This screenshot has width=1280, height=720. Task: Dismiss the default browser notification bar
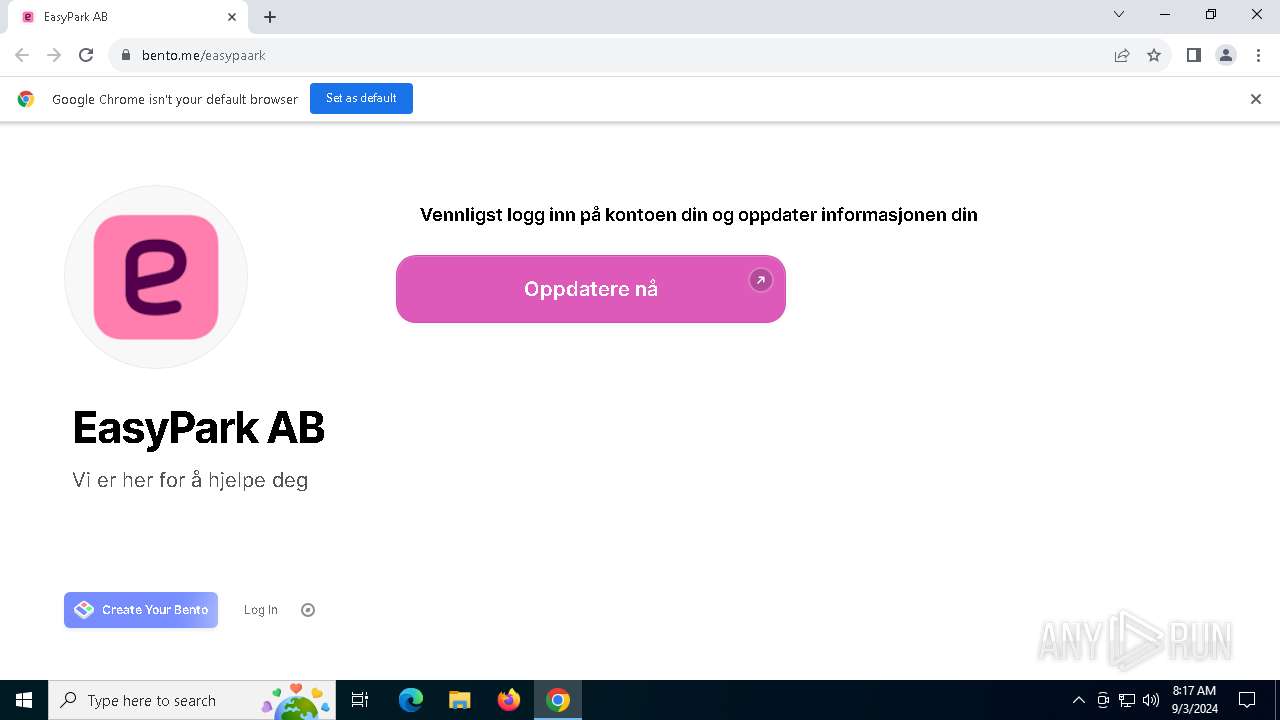(1256, 99)
